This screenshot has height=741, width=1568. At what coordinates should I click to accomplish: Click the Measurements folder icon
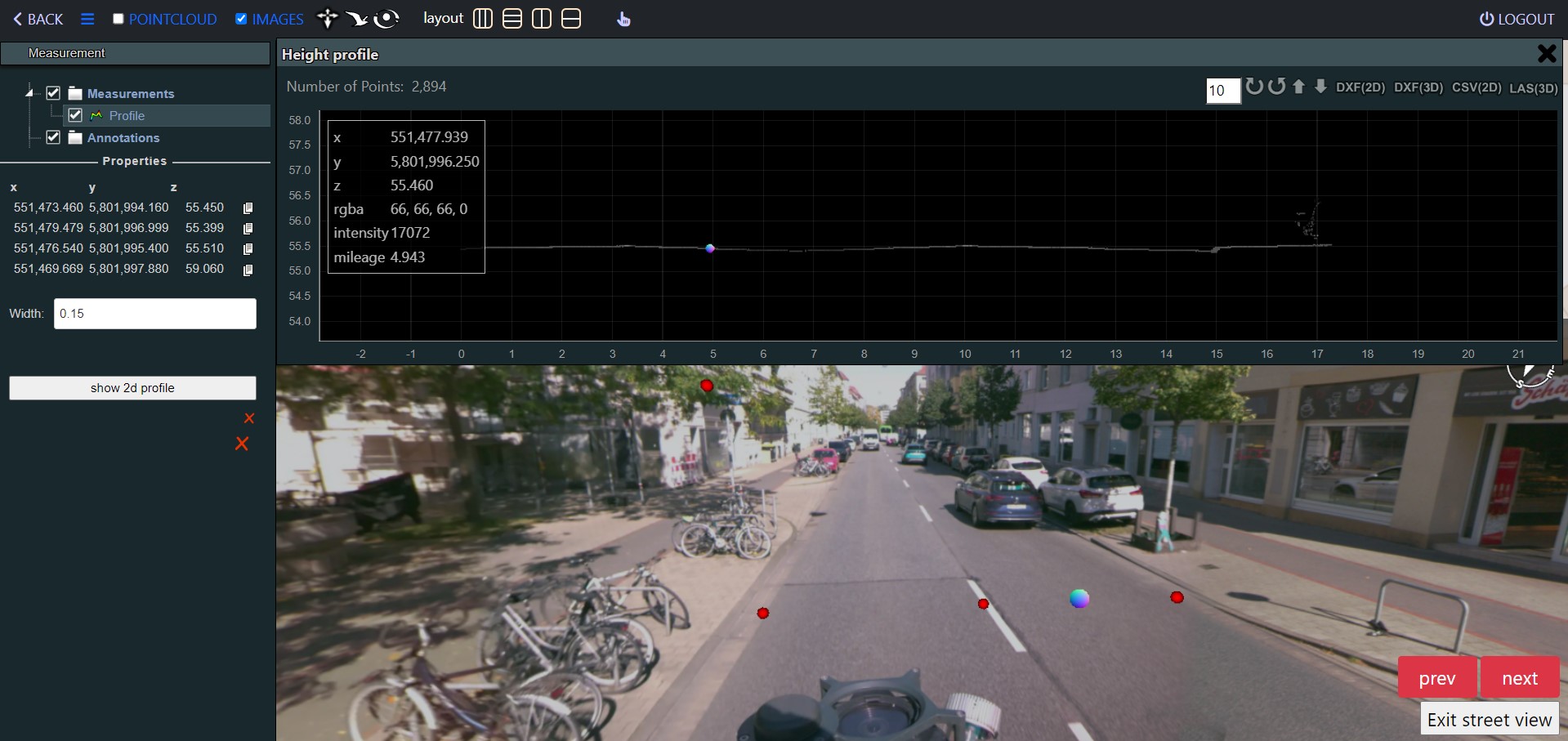tap(75, 93)
